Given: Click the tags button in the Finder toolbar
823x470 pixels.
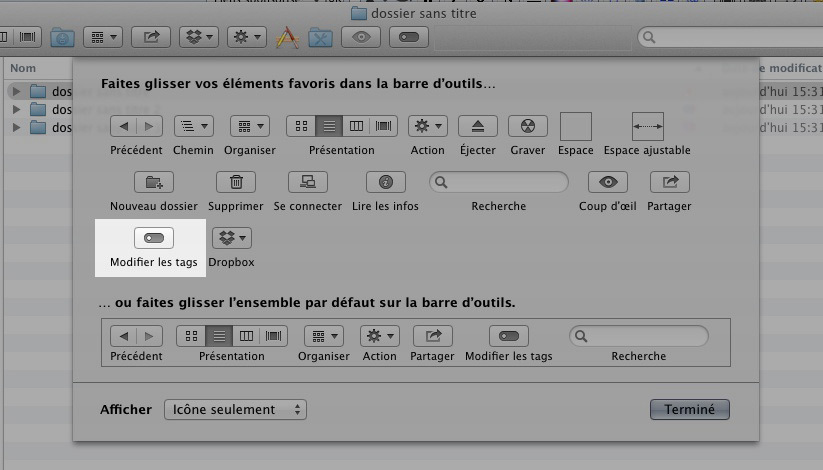Looking at the screenshot, I should (409, 37).
